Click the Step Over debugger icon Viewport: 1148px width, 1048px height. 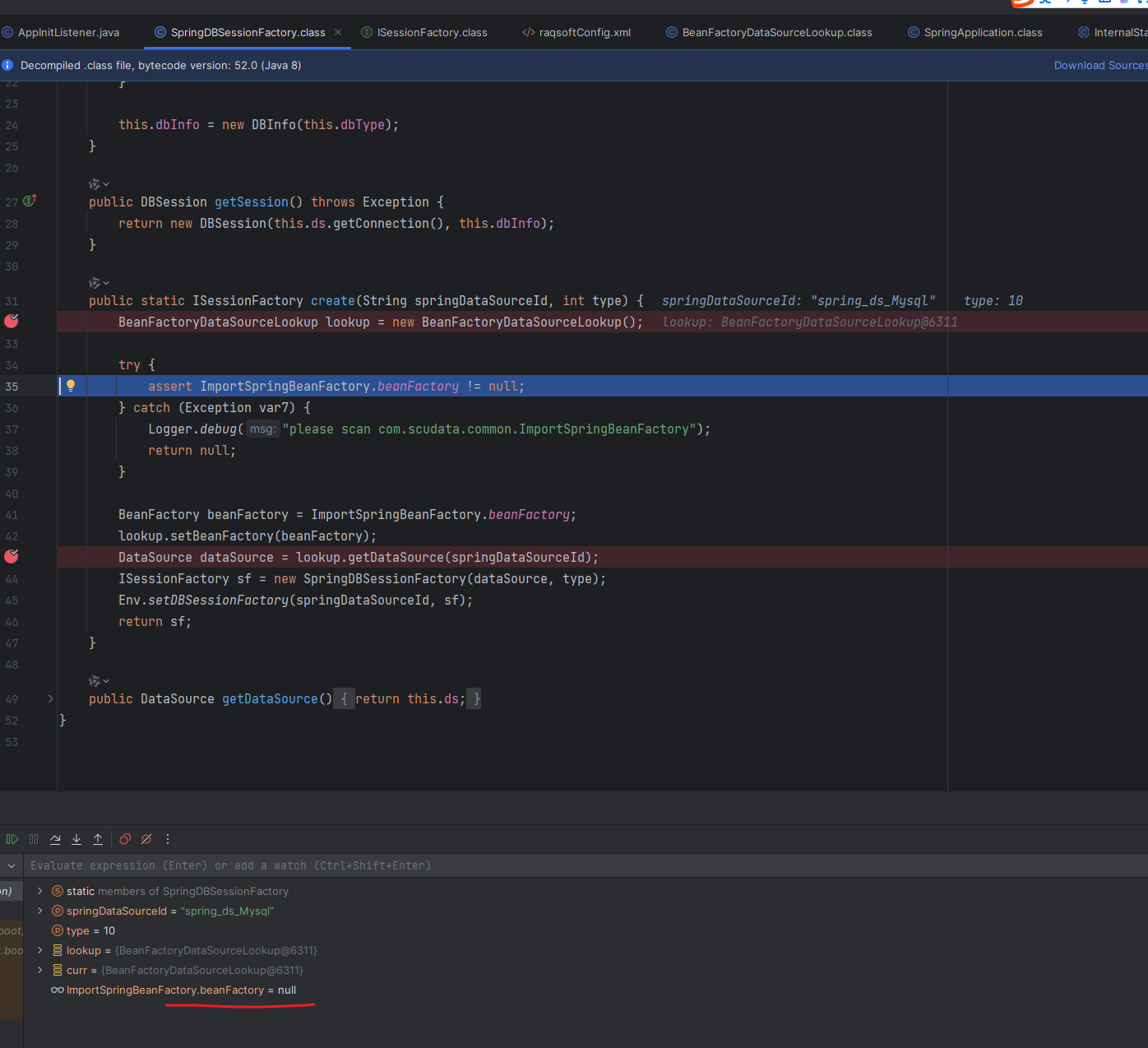point(55,839)
